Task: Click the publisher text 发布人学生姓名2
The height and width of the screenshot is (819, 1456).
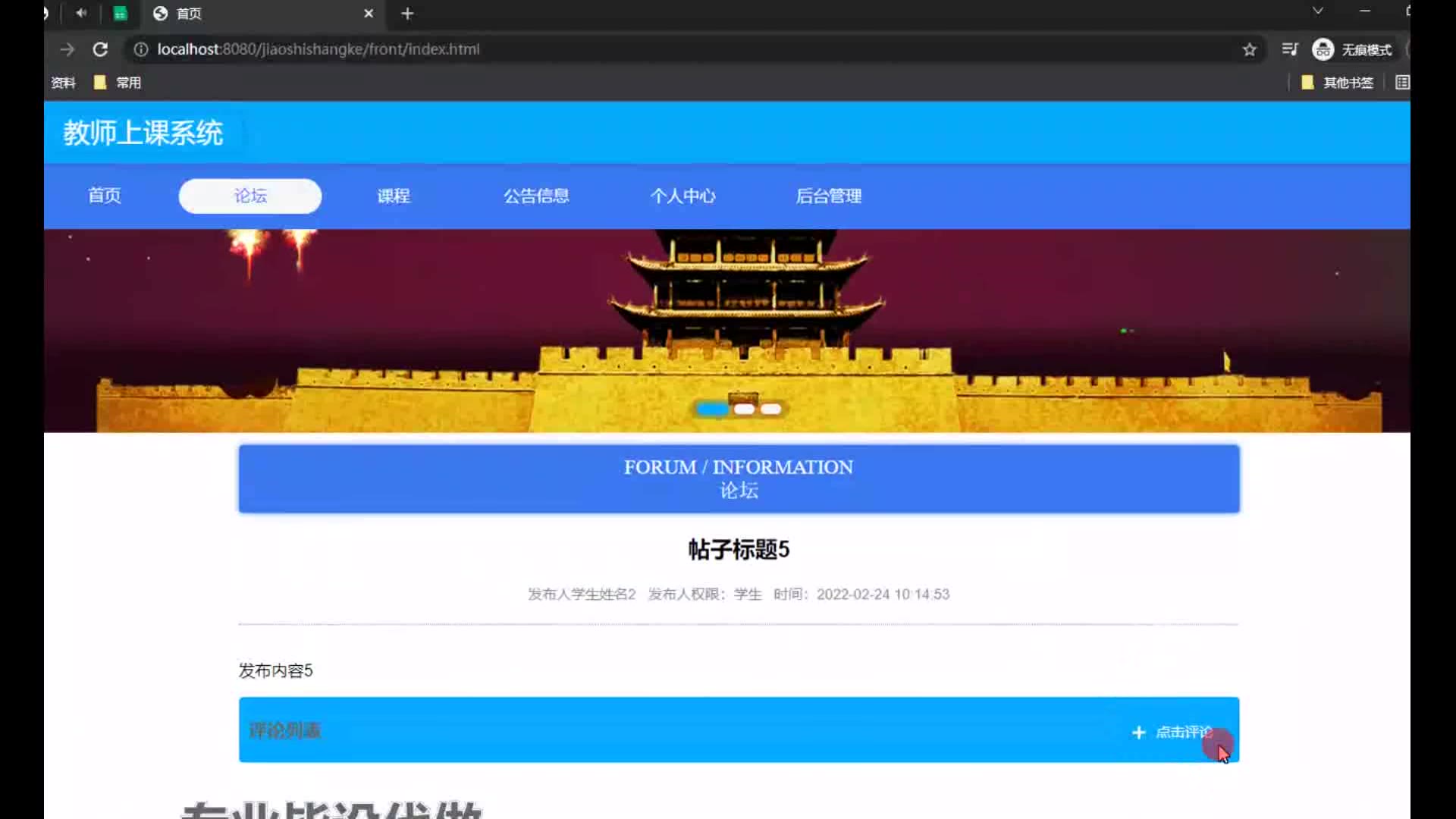Action: (582, 594)
